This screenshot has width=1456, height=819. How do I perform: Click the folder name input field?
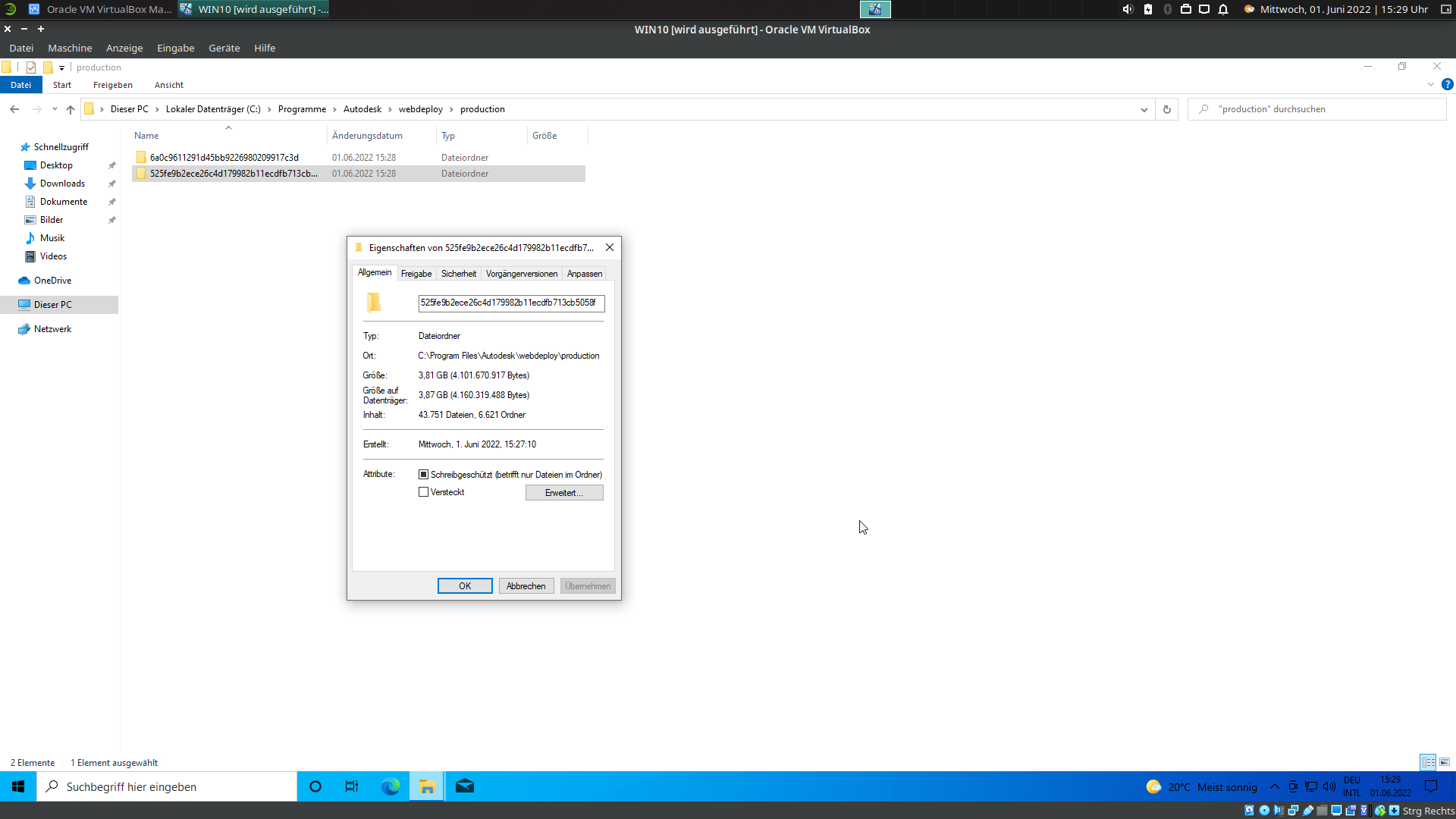click(511, 303)
